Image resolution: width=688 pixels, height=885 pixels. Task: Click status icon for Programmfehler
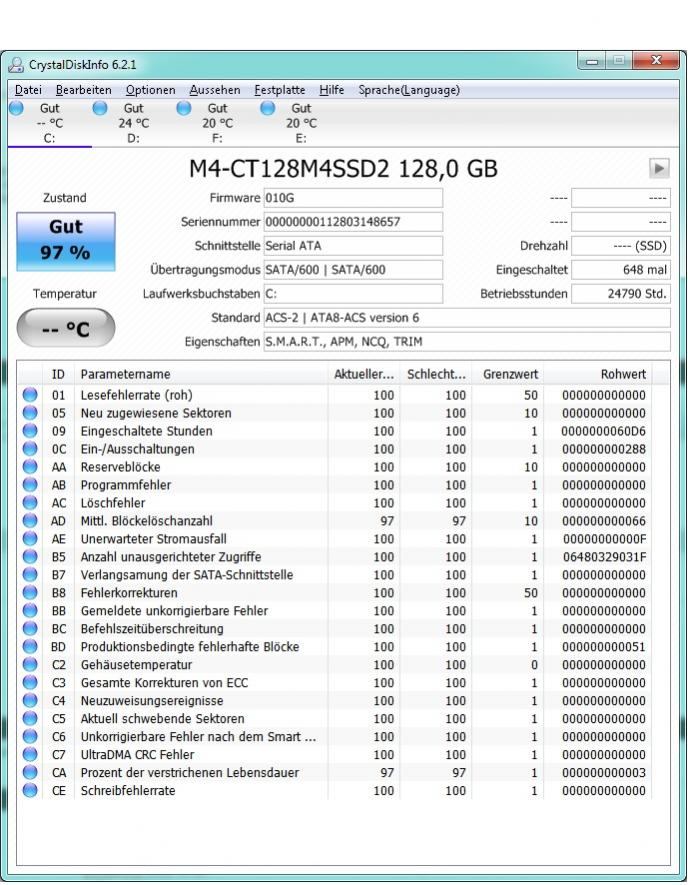pos(30,485)
